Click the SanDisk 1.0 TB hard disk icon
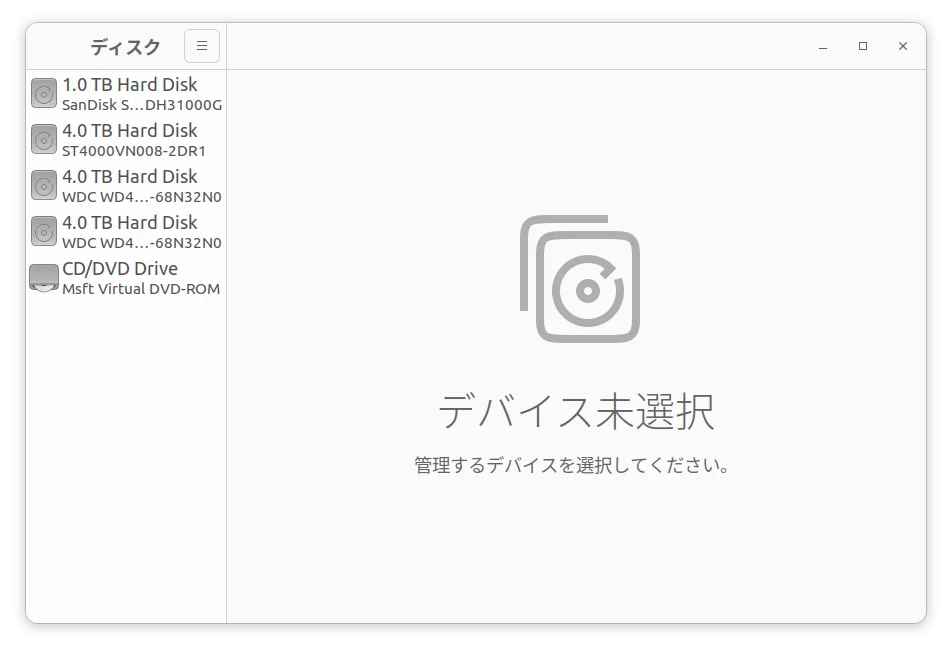 pos(44,93)
